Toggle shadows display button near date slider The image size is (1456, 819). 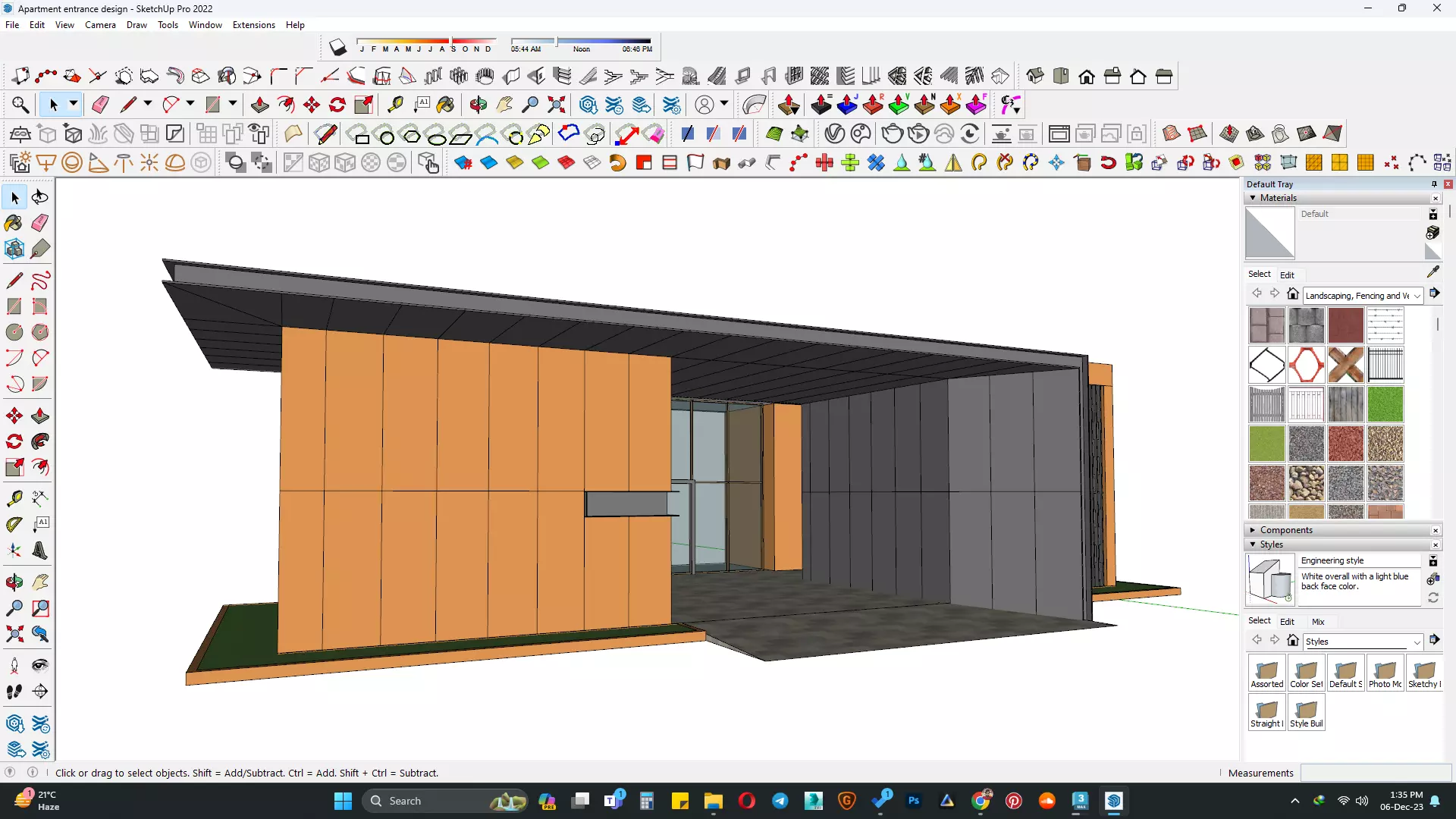[x=337, y=48]
